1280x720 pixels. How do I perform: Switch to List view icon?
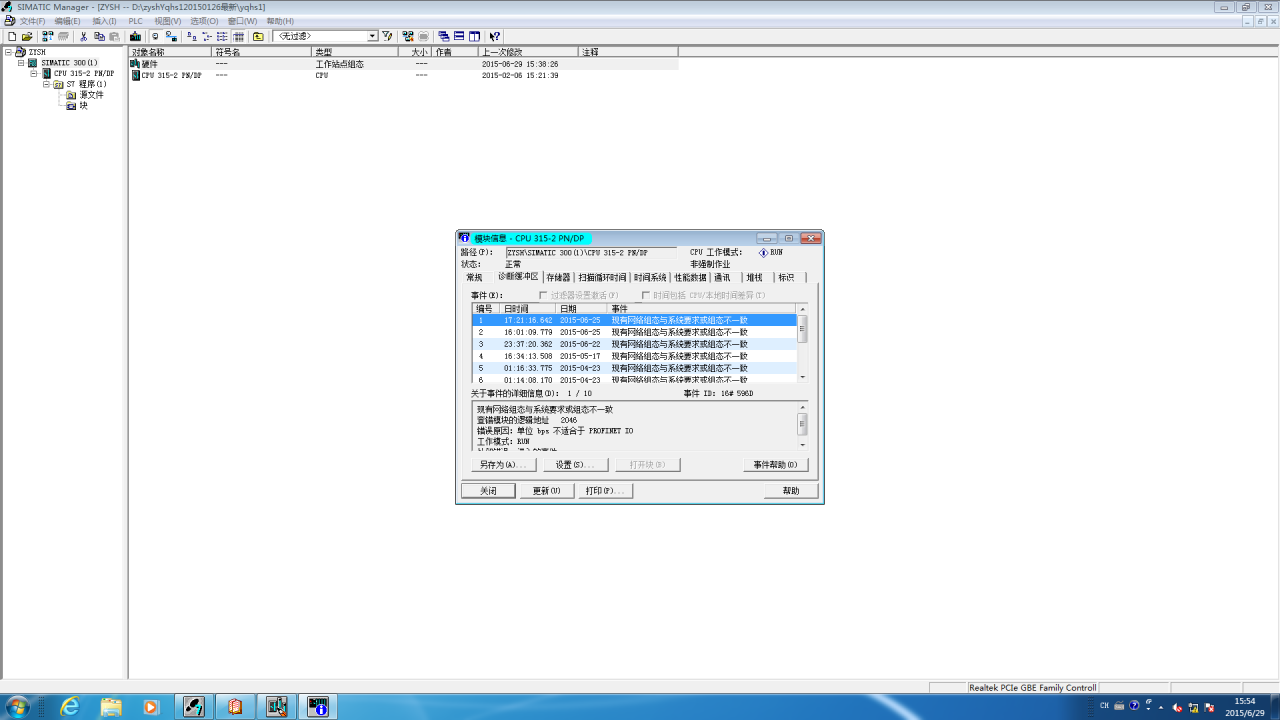[x=222, y=36]
